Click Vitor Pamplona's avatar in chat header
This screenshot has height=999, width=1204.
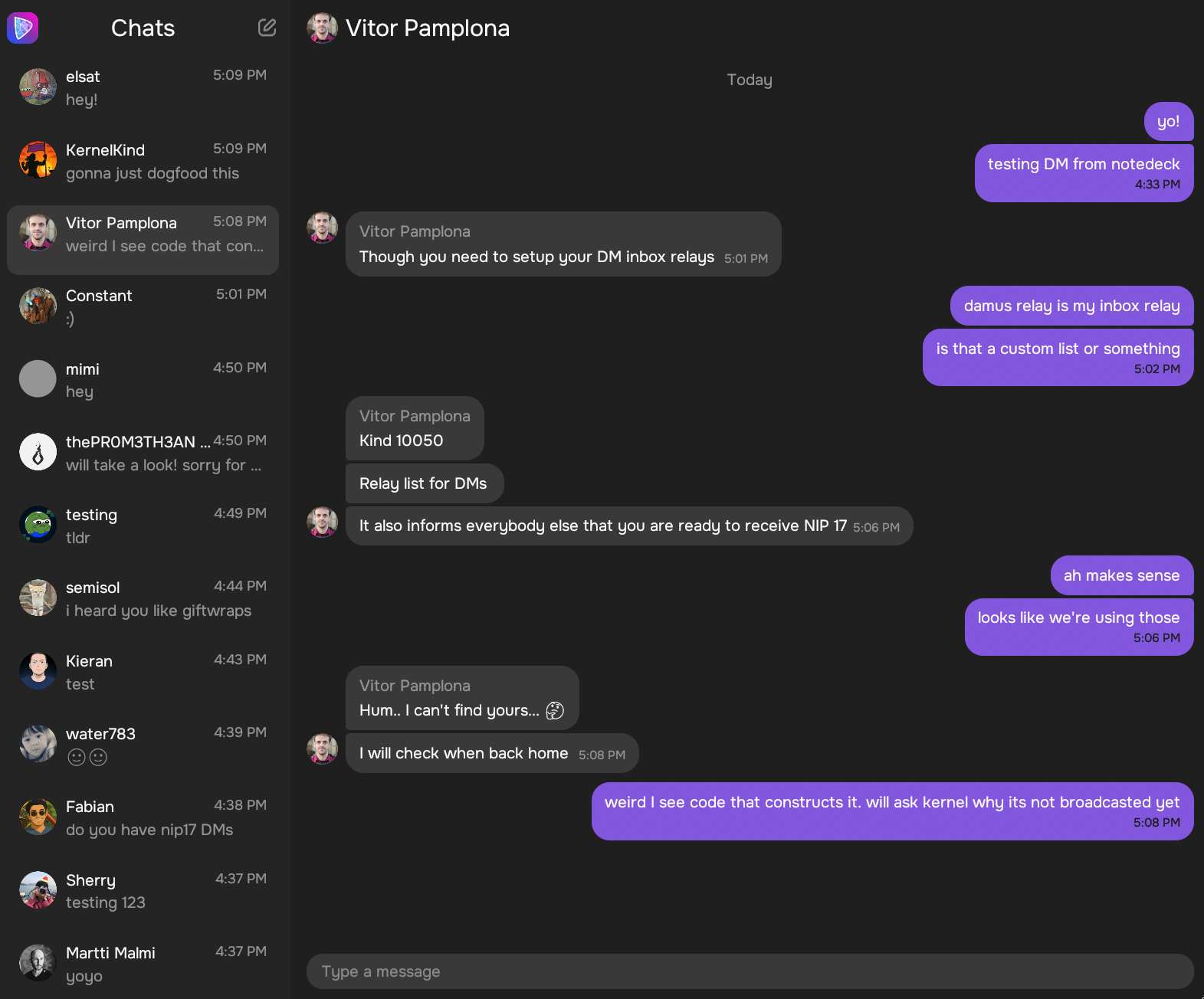pyautogui.click(x=322, y=28)
